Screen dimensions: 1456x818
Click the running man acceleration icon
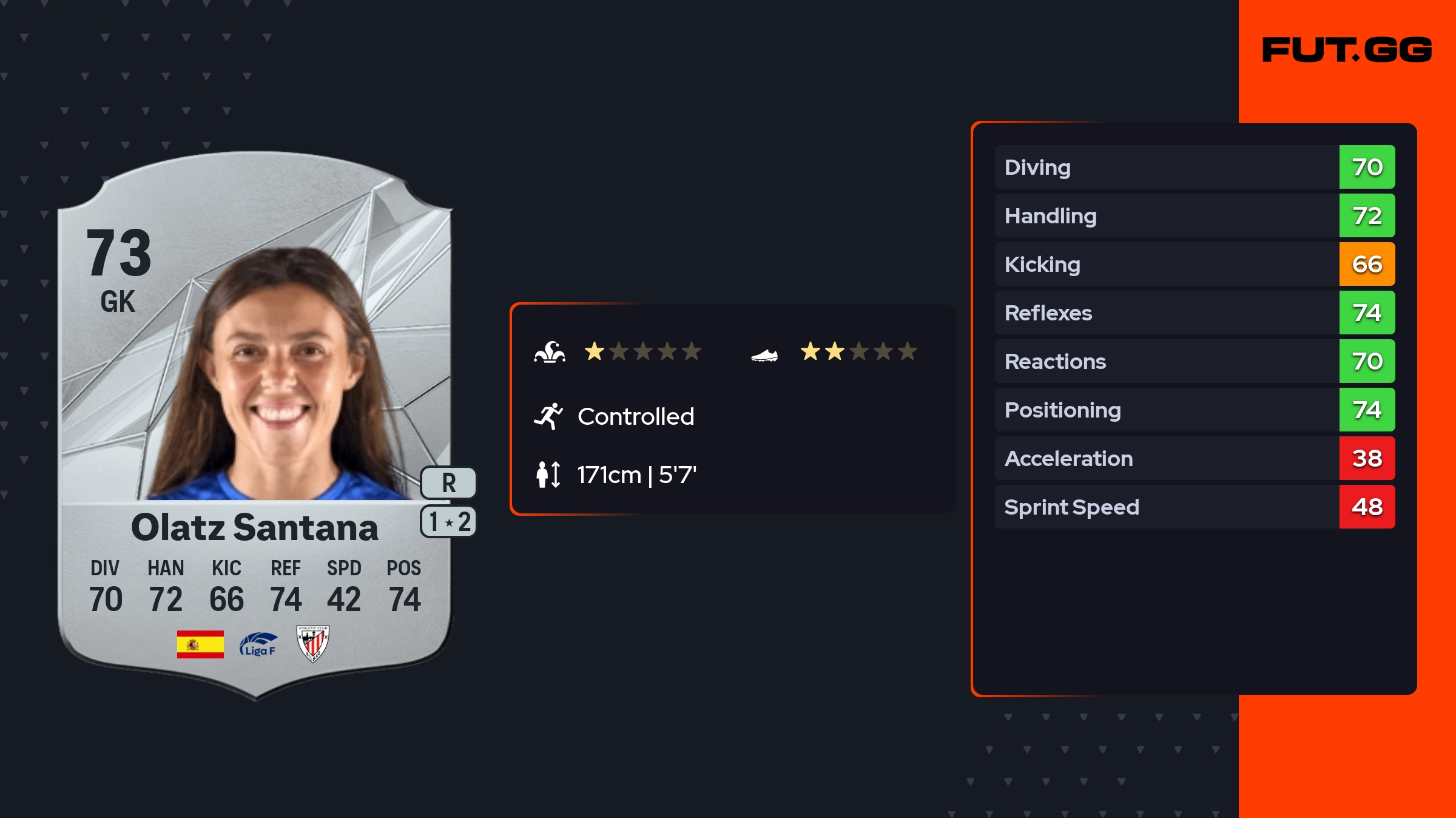[548, 416]
